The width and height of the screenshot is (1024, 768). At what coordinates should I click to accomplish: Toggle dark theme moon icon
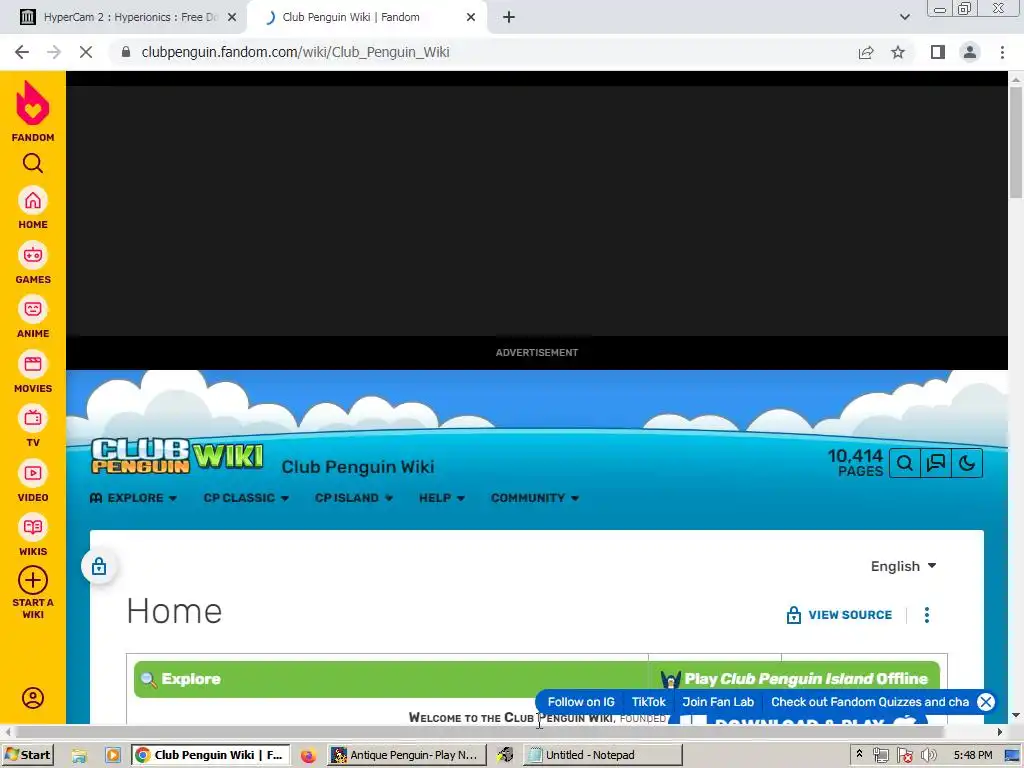(967, 463)
